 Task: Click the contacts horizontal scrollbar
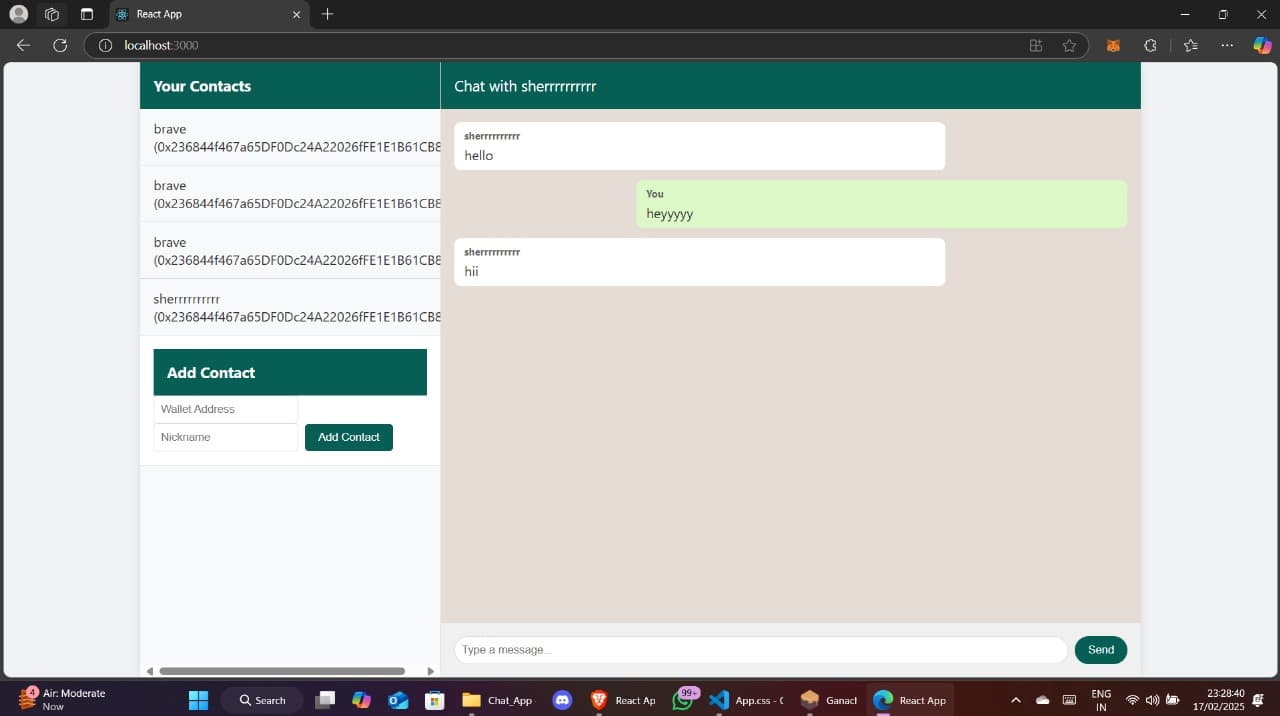(282, 671)
